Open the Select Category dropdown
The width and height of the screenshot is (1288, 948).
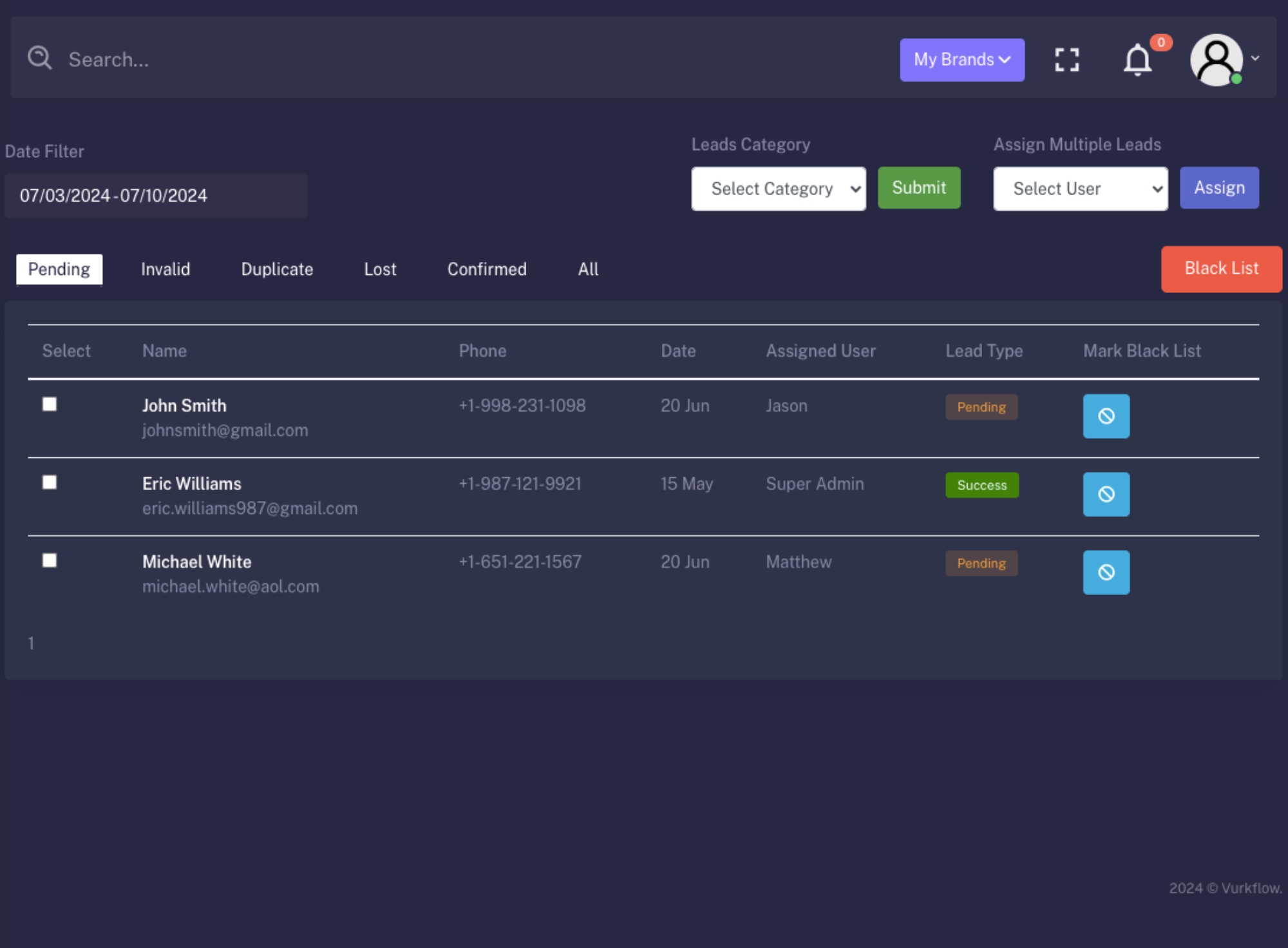[778, 189]
